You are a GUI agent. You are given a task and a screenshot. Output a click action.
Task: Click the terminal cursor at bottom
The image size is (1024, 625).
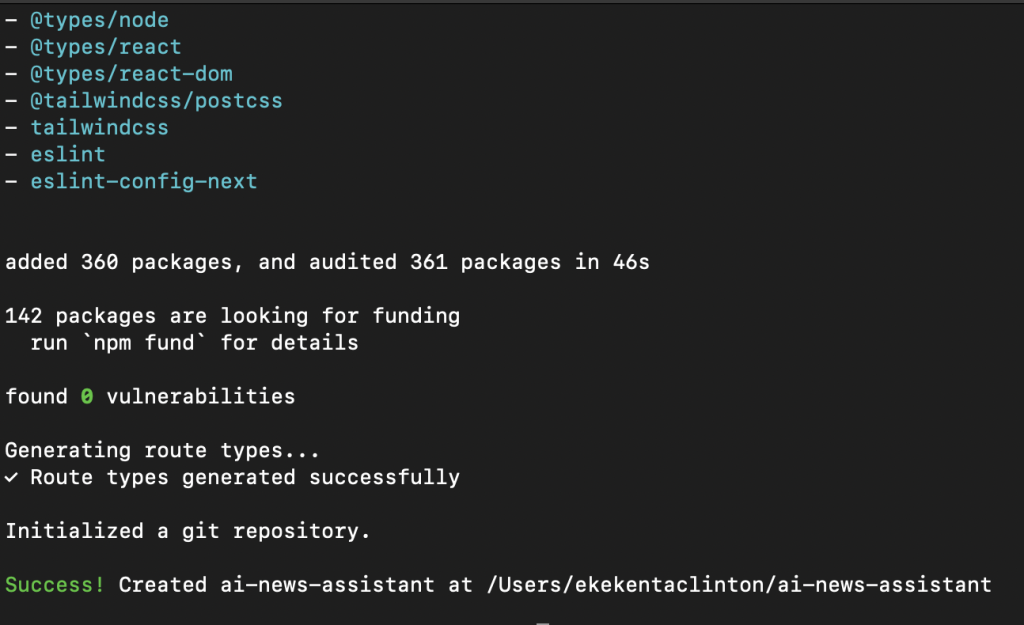click(543, 622)
